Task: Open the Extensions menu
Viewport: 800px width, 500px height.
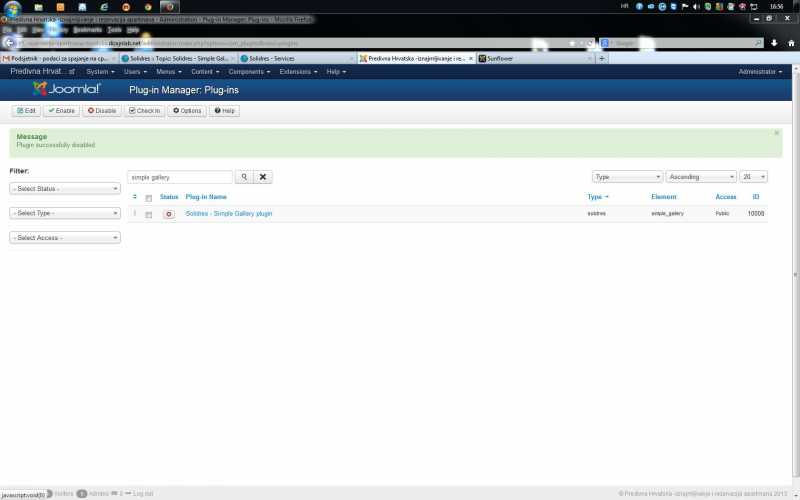Action: tap(298, 72)
